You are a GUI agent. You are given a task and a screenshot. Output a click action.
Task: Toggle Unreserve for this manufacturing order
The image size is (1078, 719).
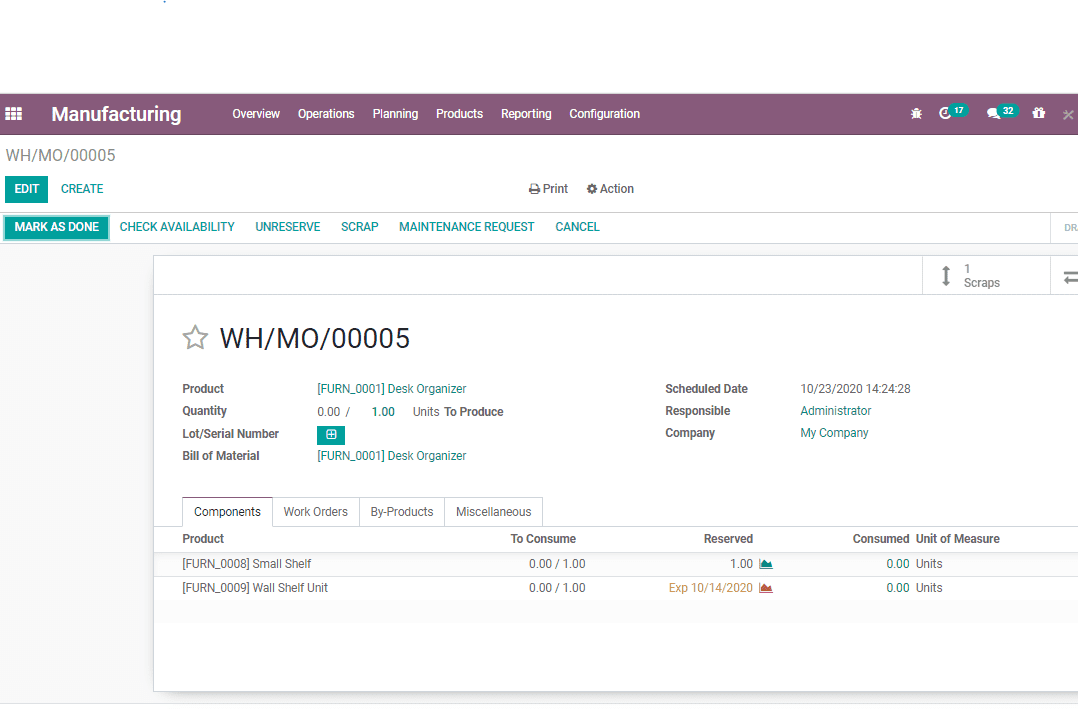coord(287,227)
